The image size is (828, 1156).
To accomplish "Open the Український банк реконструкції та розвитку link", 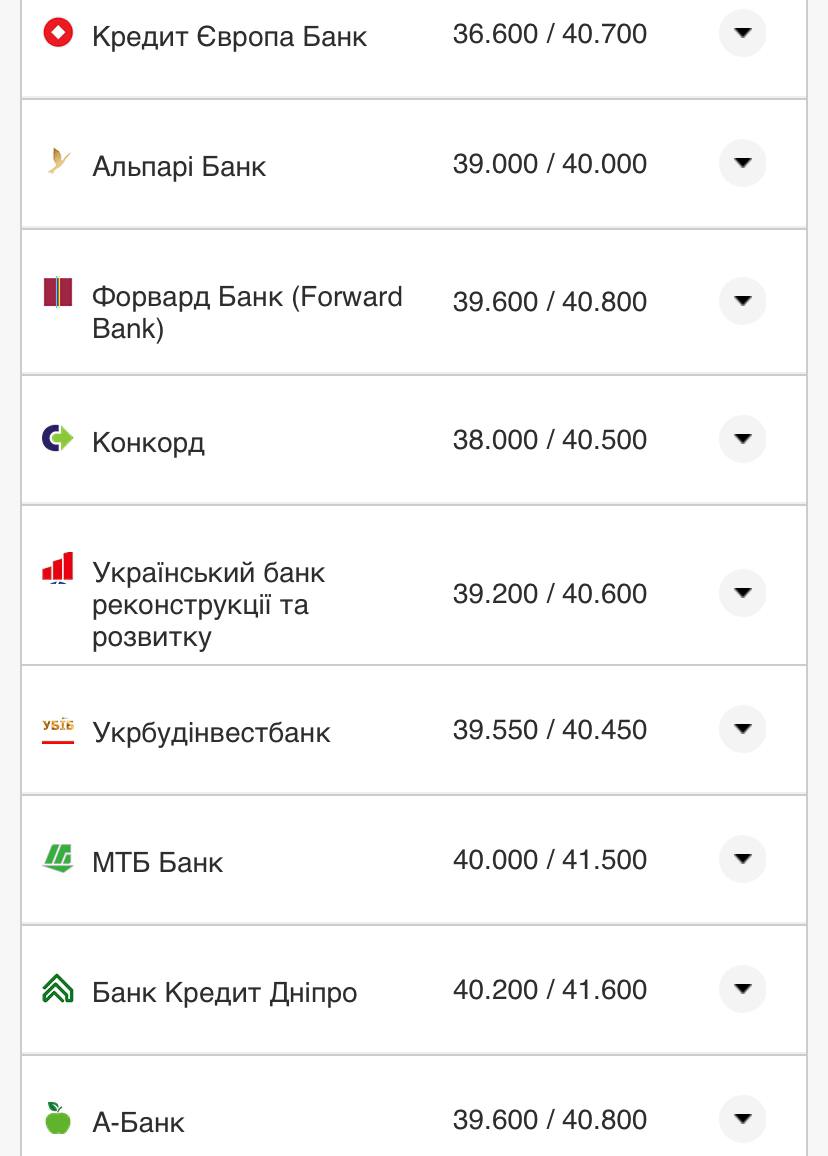I will (208, 604).
